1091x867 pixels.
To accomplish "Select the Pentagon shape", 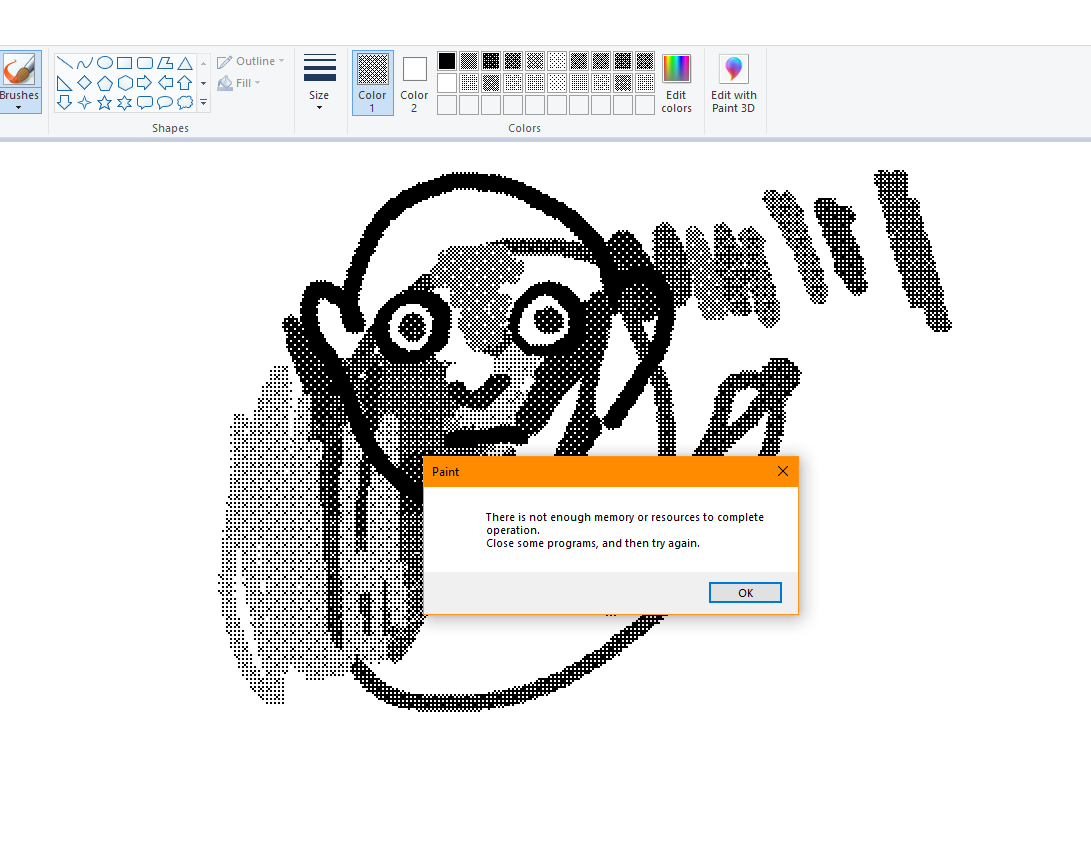I will pyautogui.click(x=104, y=83).
